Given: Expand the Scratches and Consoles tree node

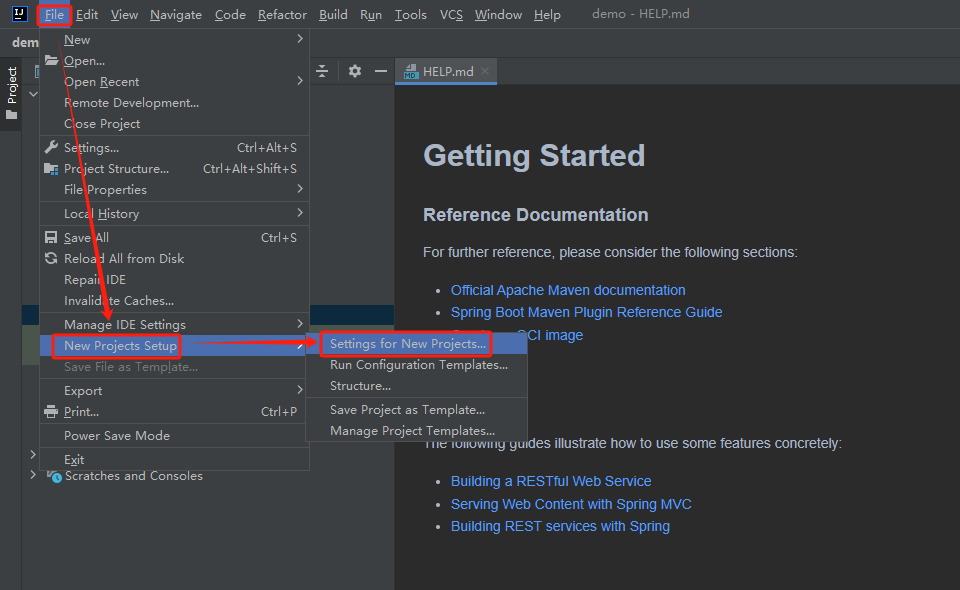Looking at the screenshot, I should (33, 476).
